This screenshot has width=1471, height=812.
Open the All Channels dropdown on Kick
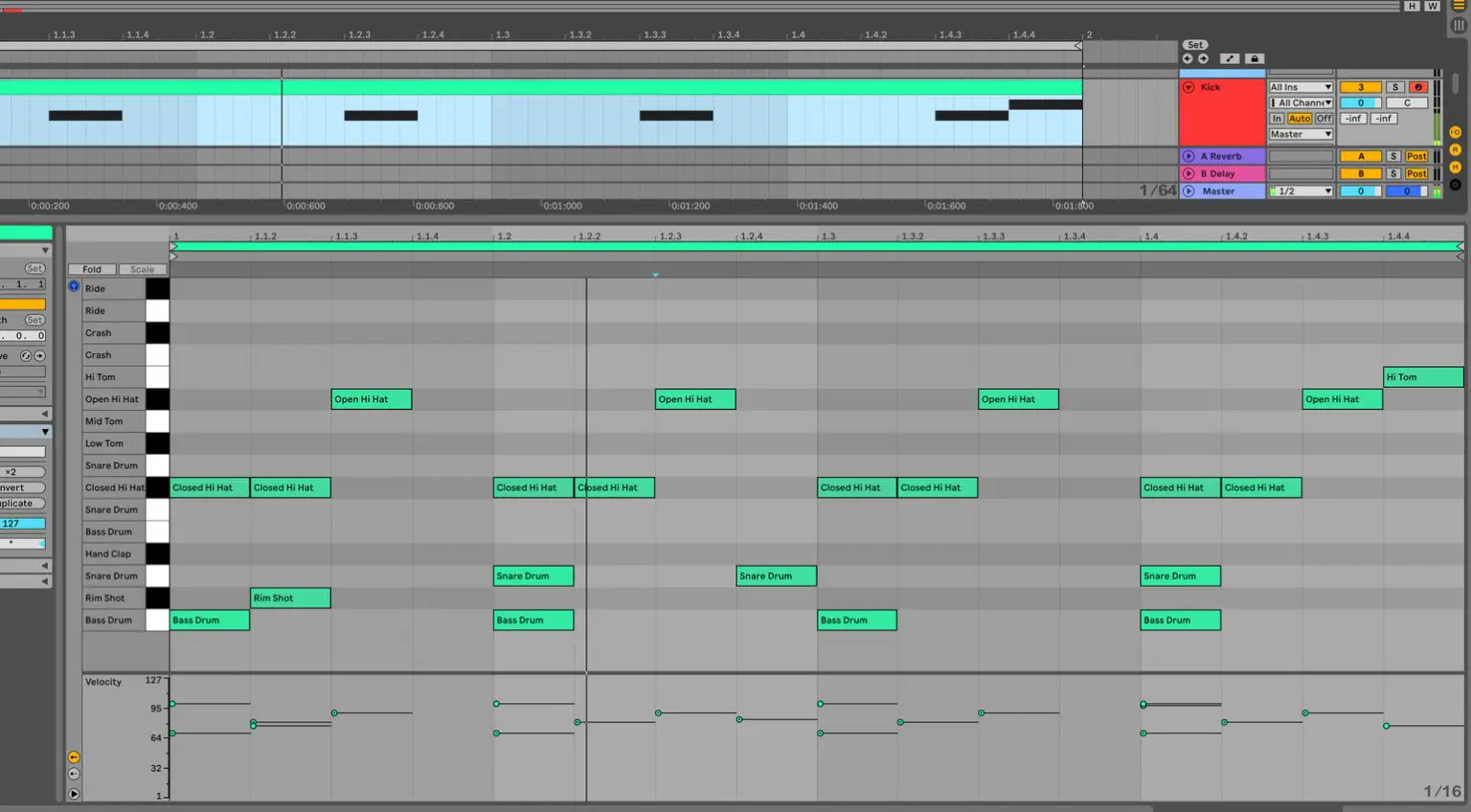pyautogui.click(x=1300, y=102)
